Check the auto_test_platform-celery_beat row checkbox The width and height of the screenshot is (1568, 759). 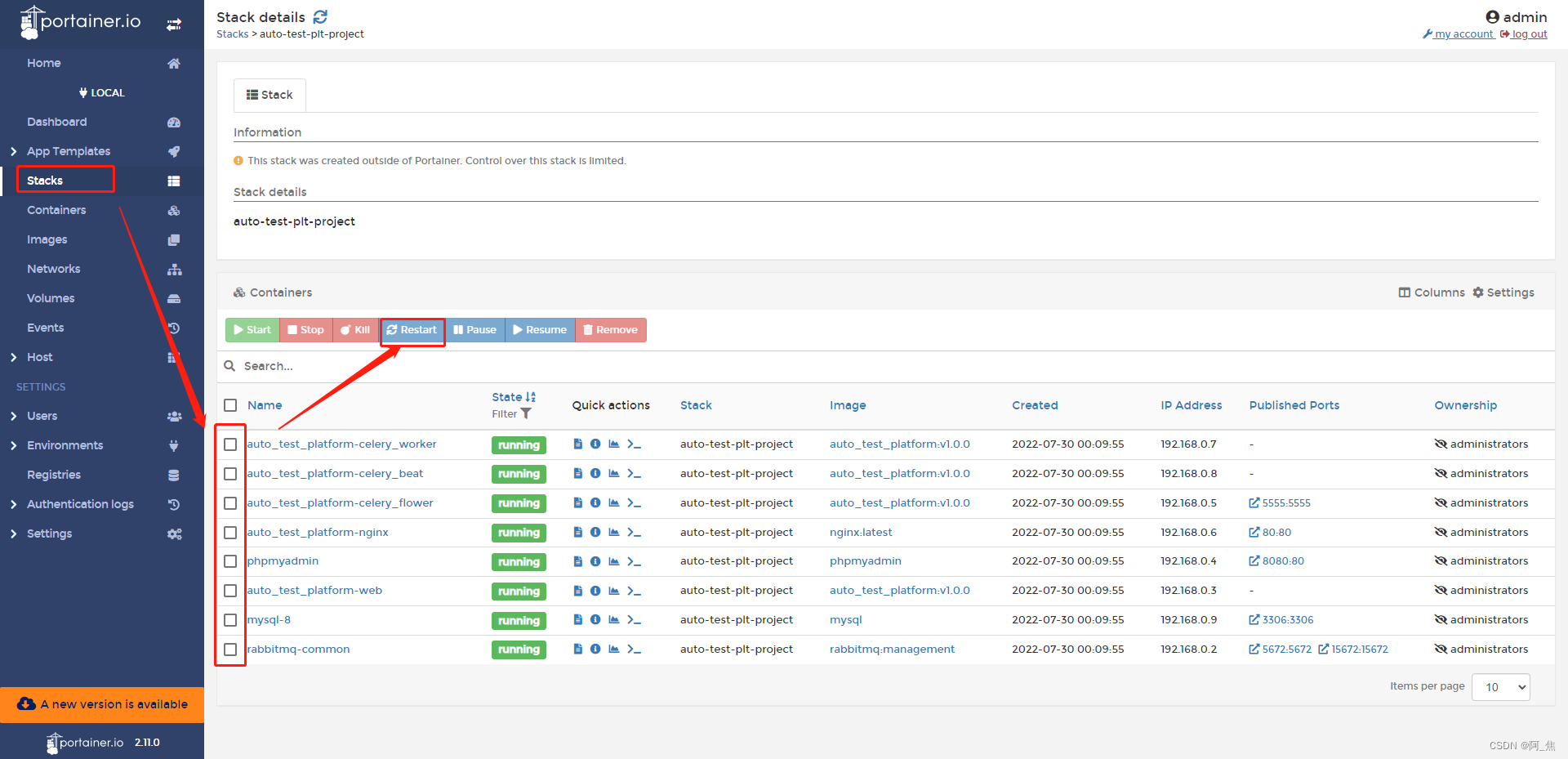[x=230, y=474]
